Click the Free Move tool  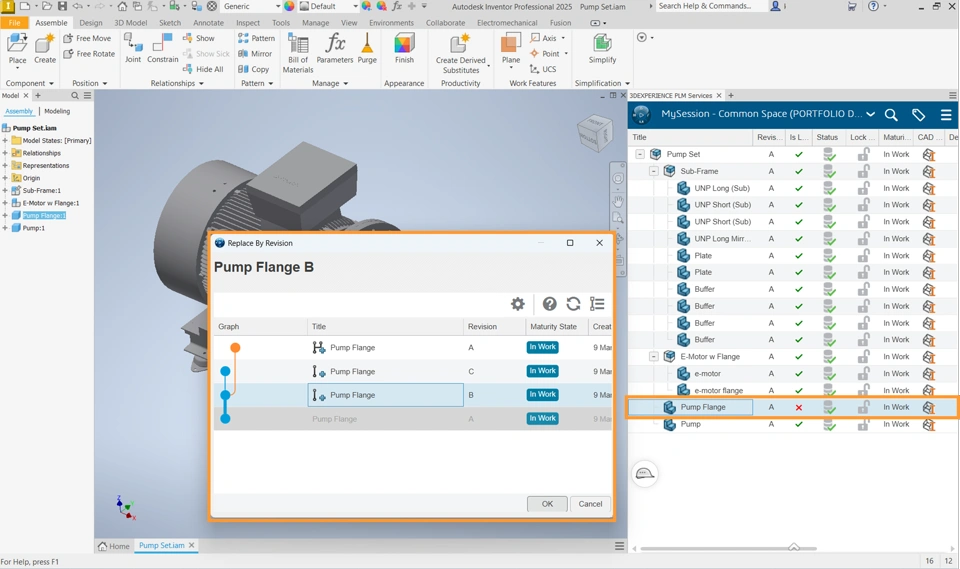click(x=87, y=38)
